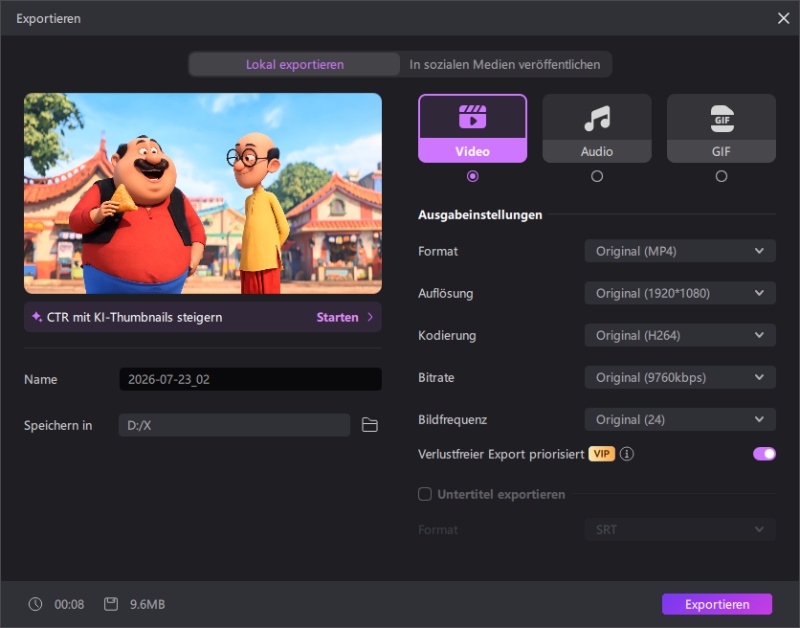Click the Name input field
The height and width of the screenshot is (628, 800).
click(x=251, y=379)
